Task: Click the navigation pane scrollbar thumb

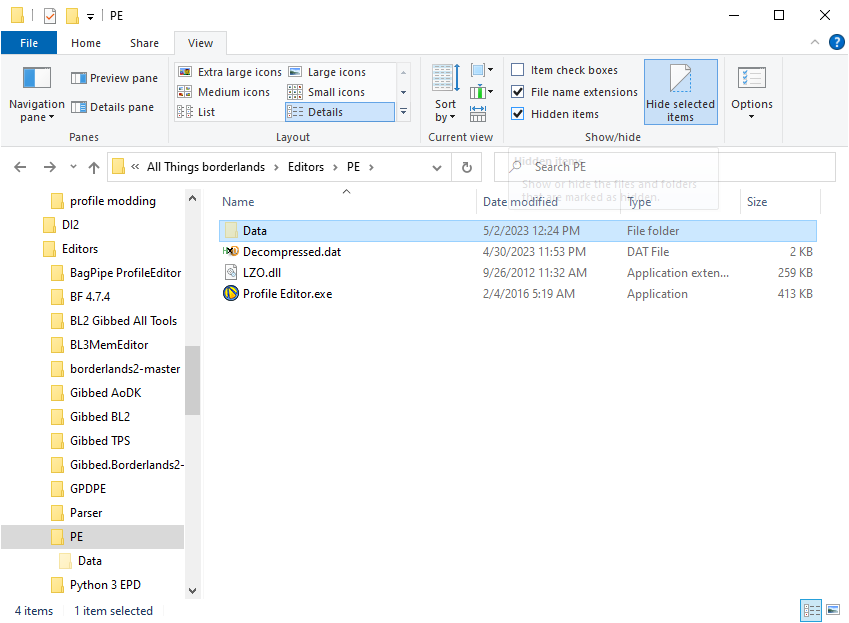Action: tap(192, 380)
